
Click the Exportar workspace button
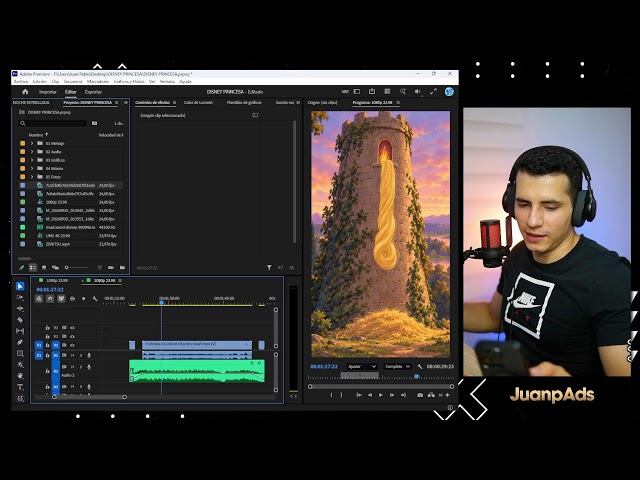pyautogui.click(x=93, y=92)
